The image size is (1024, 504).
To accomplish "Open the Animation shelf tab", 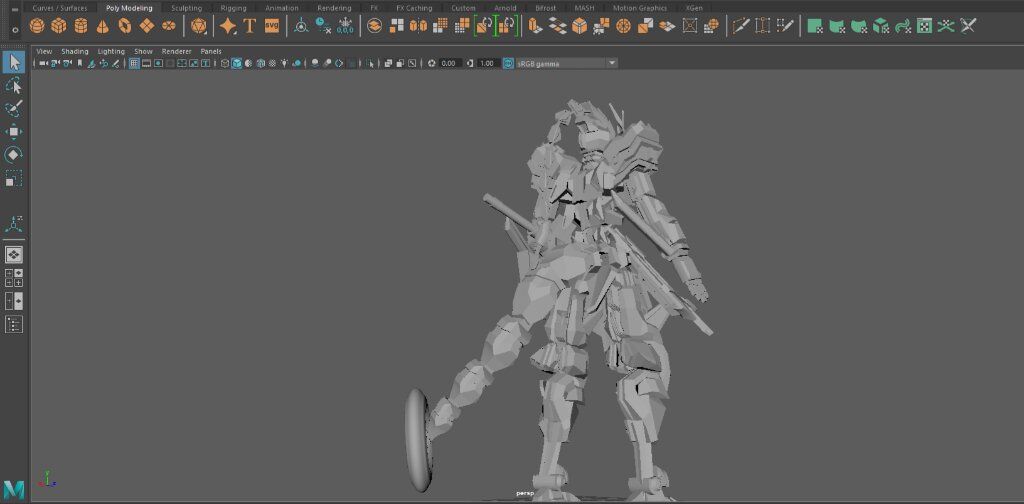I will [281, 8].
